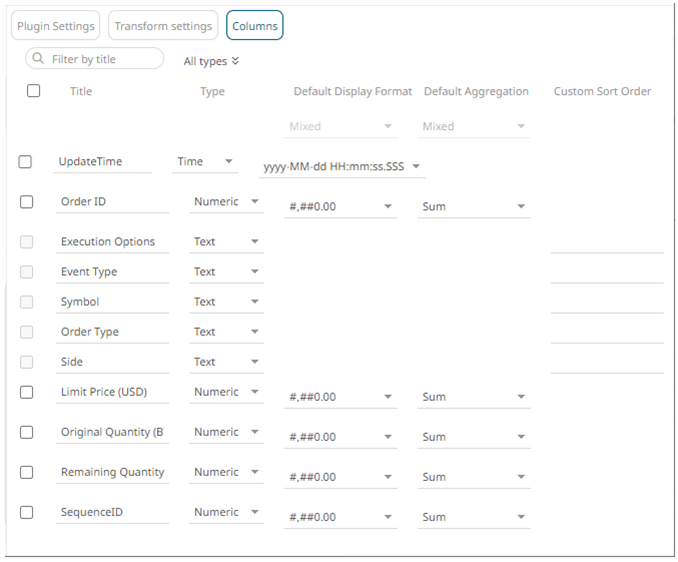This screenshot has width=678, height=562.
Task: Change the Symbol column Type dropdown
Action: (254, 302)
